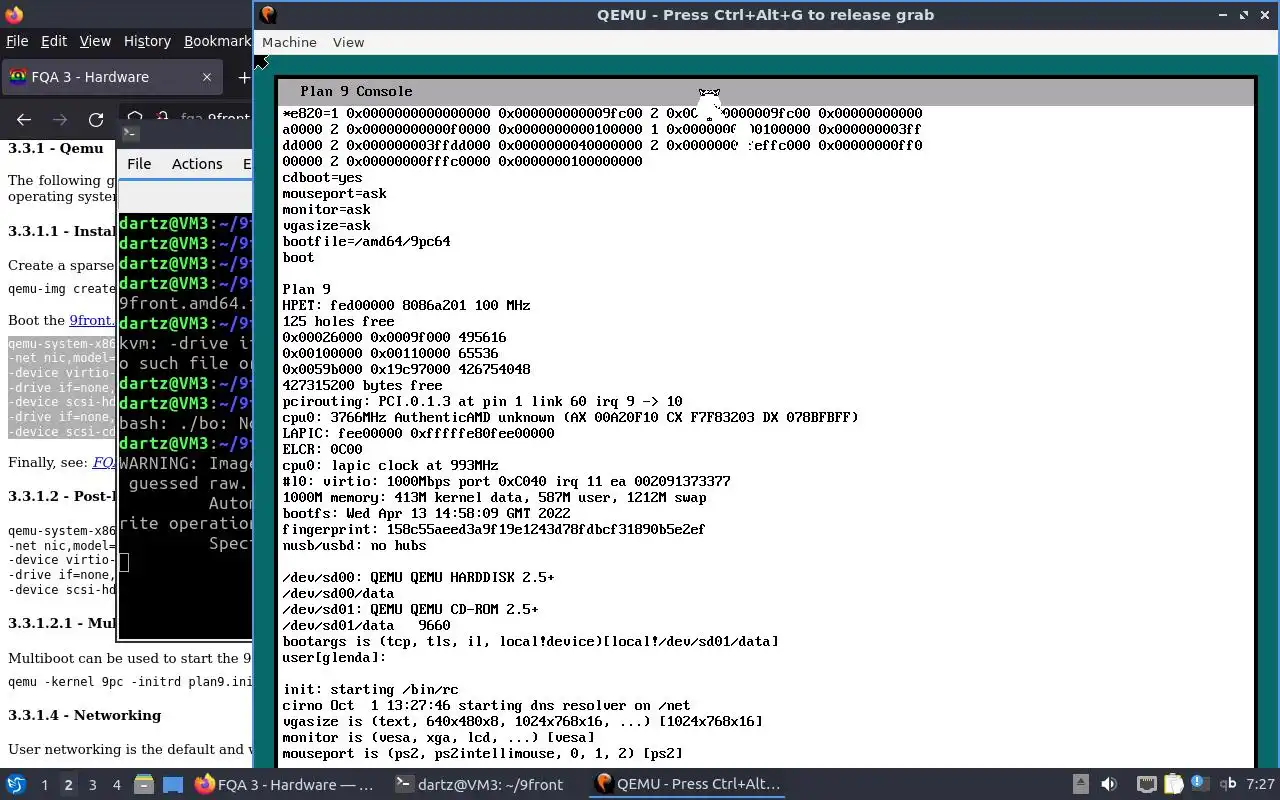Switch to dartz@VM3 terminal taskbar entry
1280x800 pixels.
(x=482, y=784)
